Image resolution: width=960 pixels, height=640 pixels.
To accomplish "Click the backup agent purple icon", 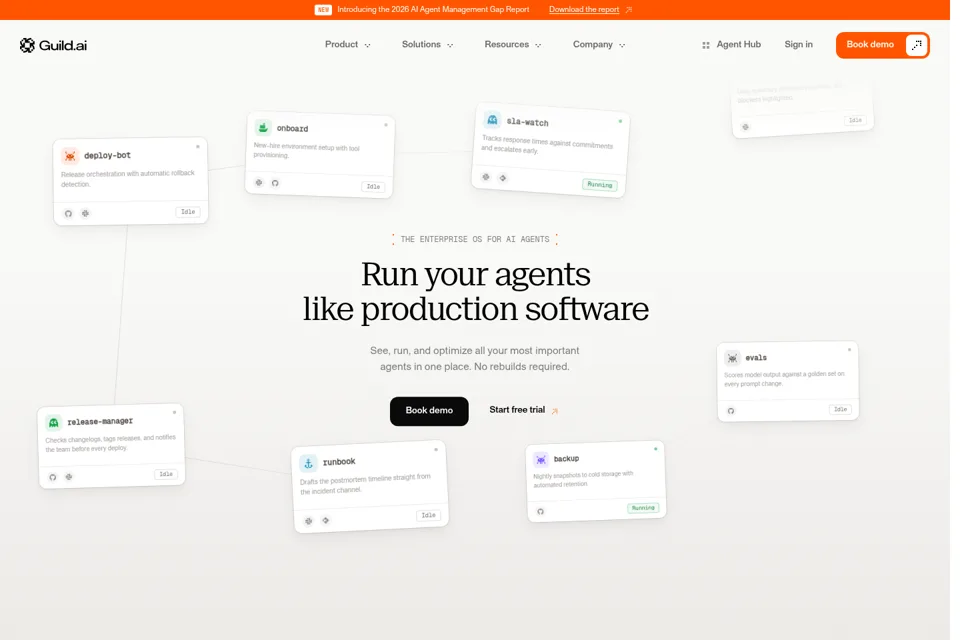I will pyautogui.click(x=541, y=459).
